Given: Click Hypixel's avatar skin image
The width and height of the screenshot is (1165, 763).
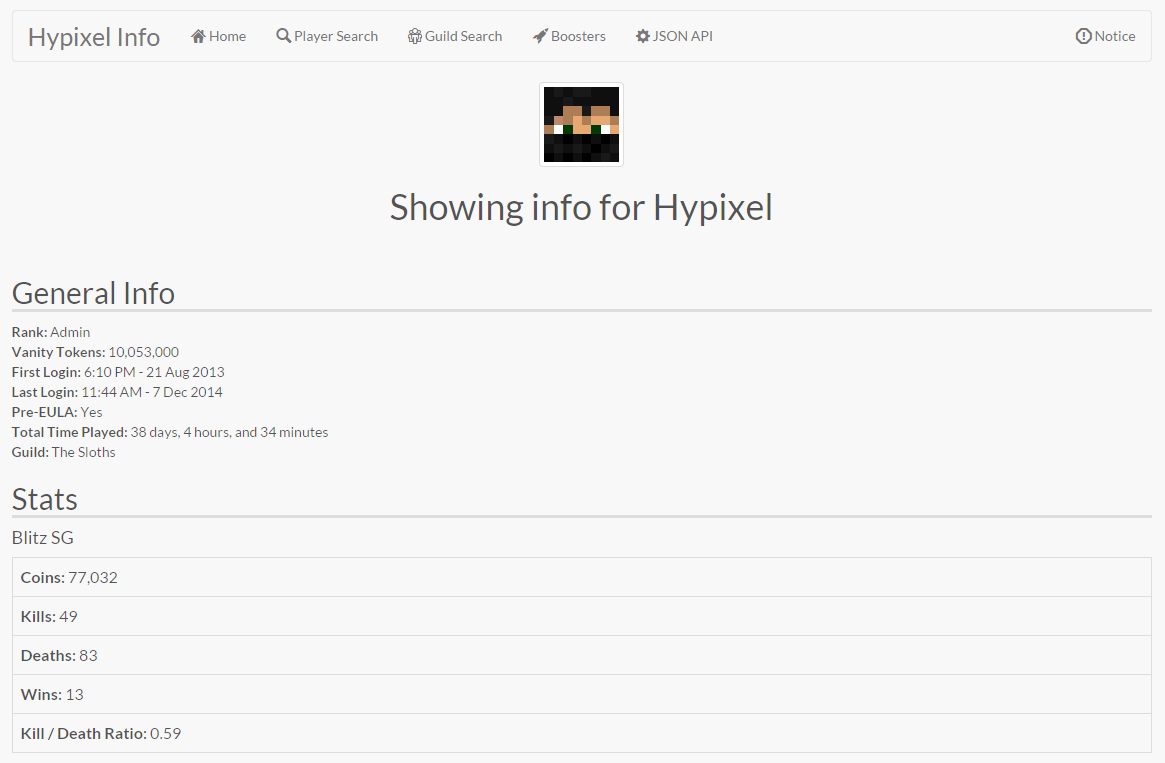Looking at the screenshot, I should coord(581,124).
